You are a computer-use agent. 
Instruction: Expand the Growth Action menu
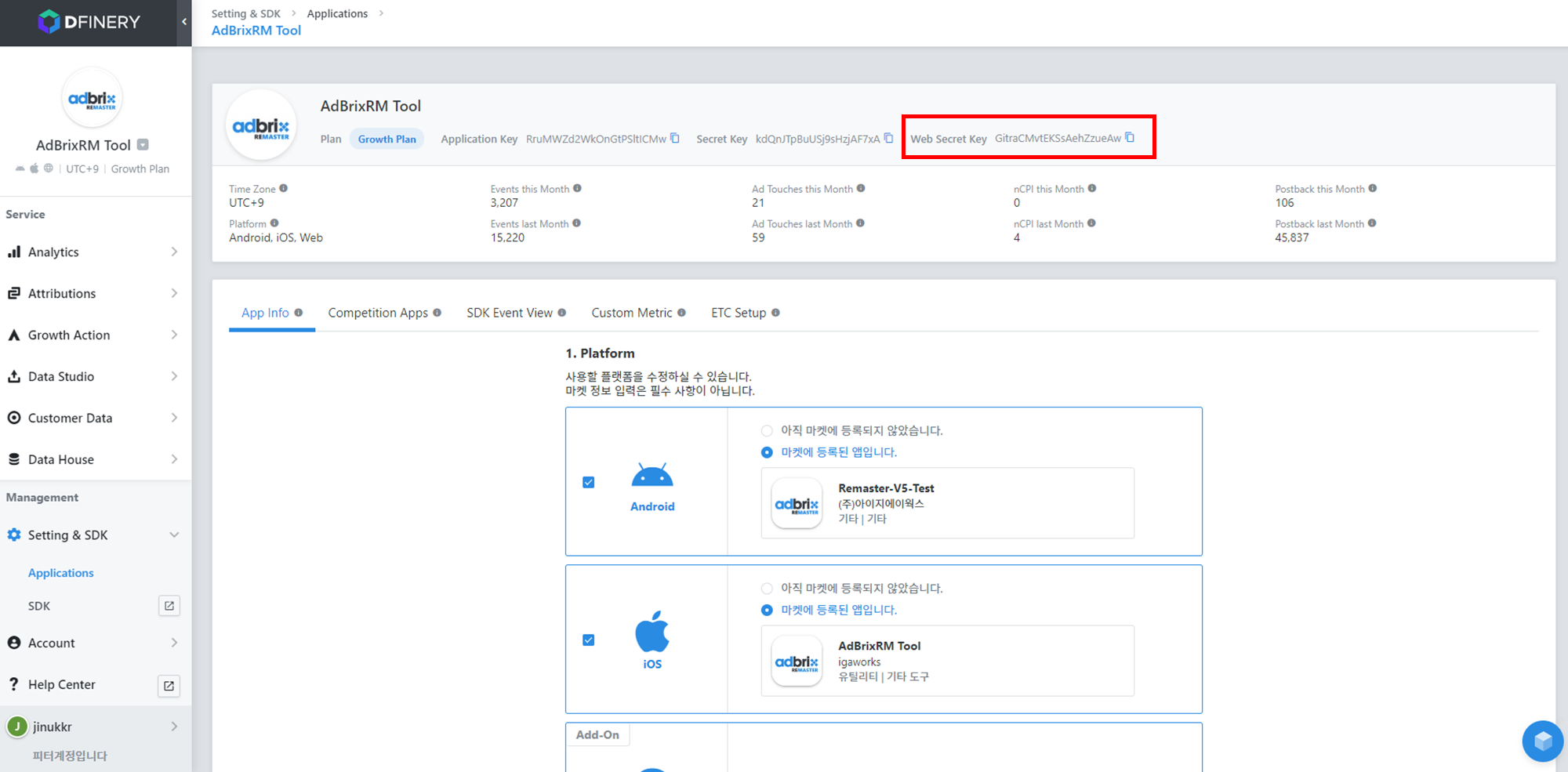(x=96, y=335)
